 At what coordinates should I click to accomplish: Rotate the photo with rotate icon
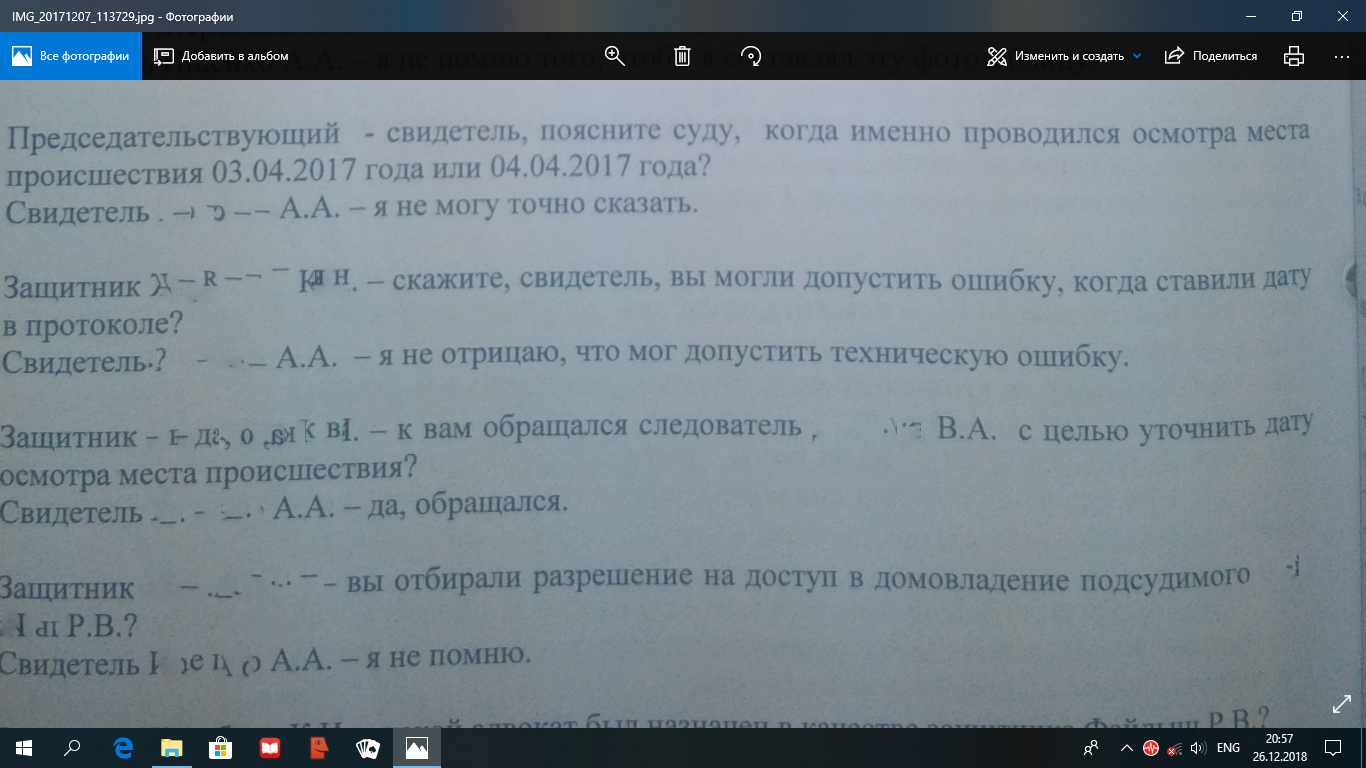tap(751, 56)
